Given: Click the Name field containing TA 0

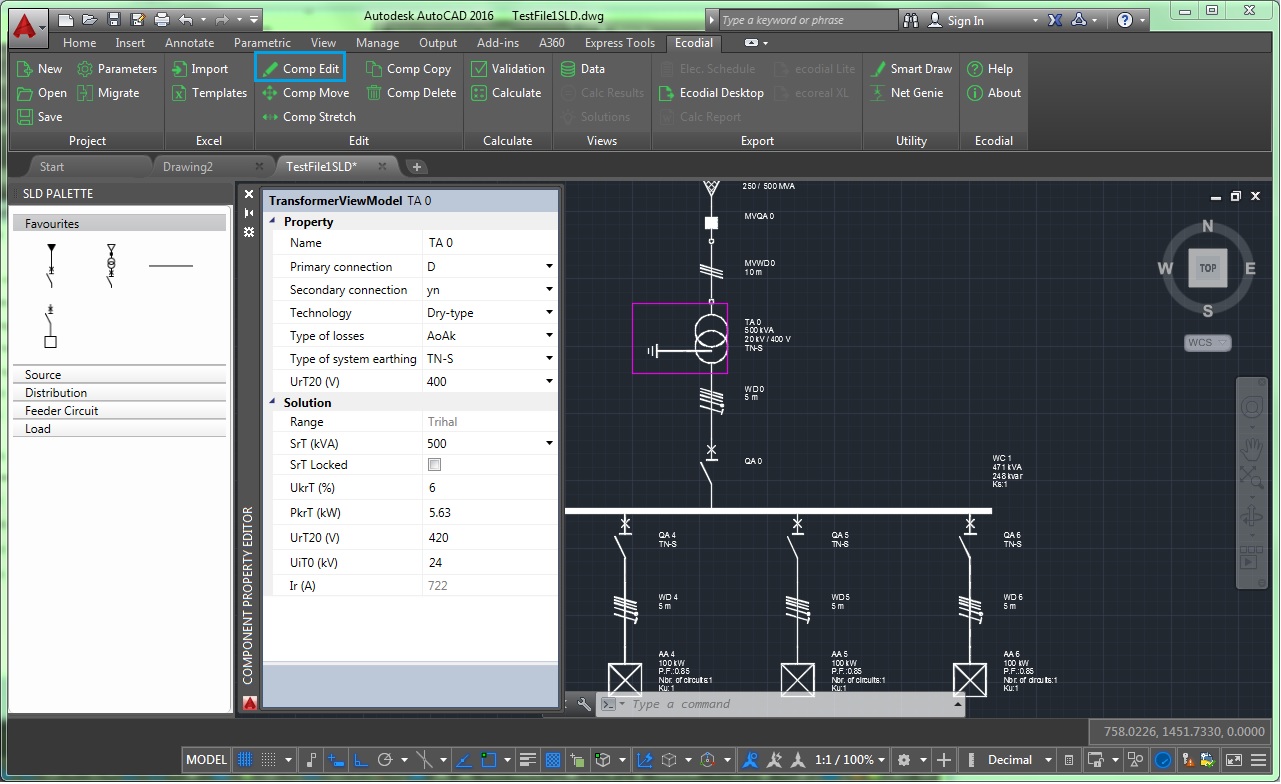Looking at the screenshot, I should 490,243.
